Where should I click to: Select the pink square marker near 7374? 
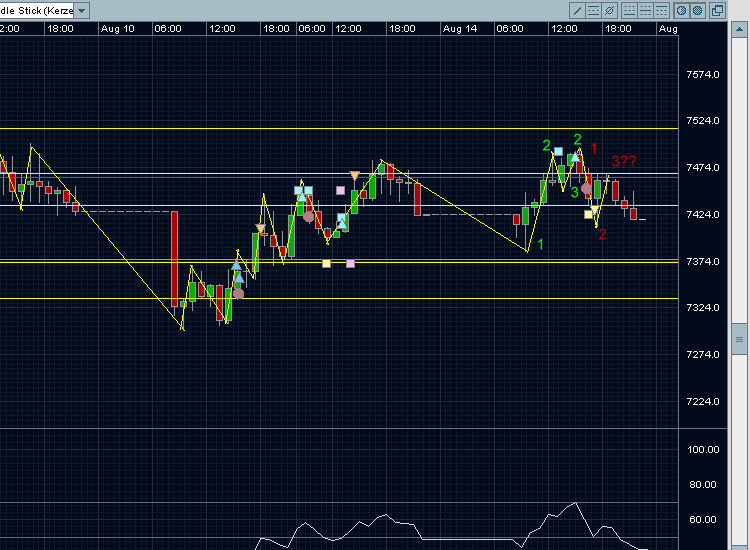[350, 264]
